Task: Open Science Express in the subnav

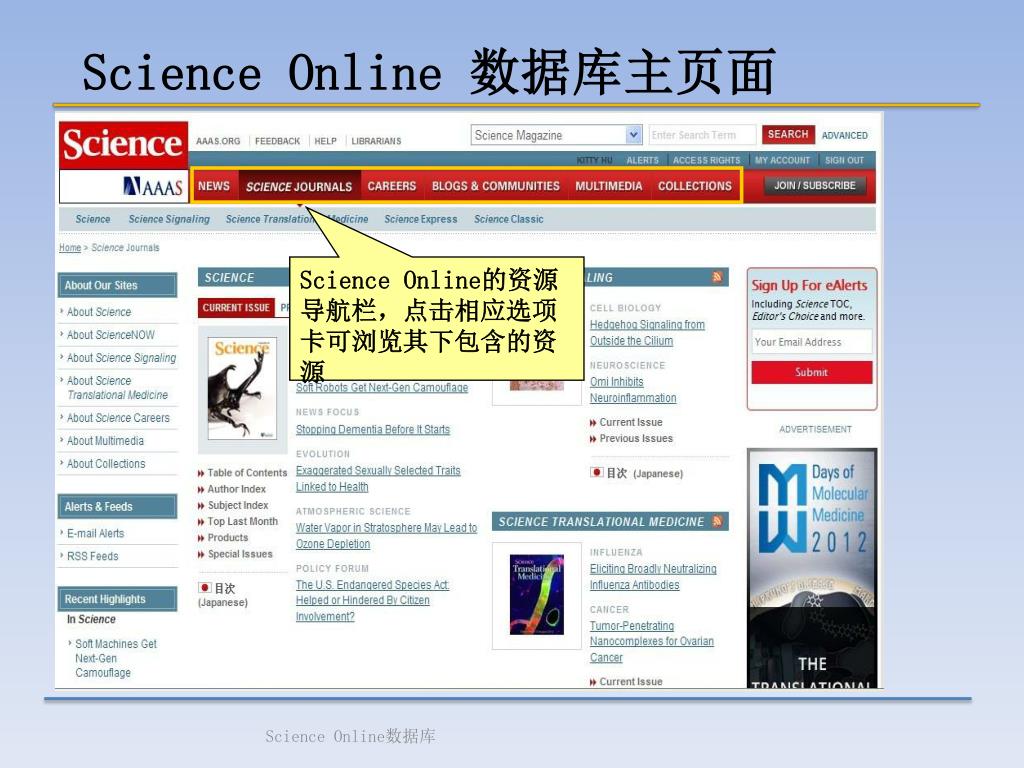Action: tap(421, 219)
